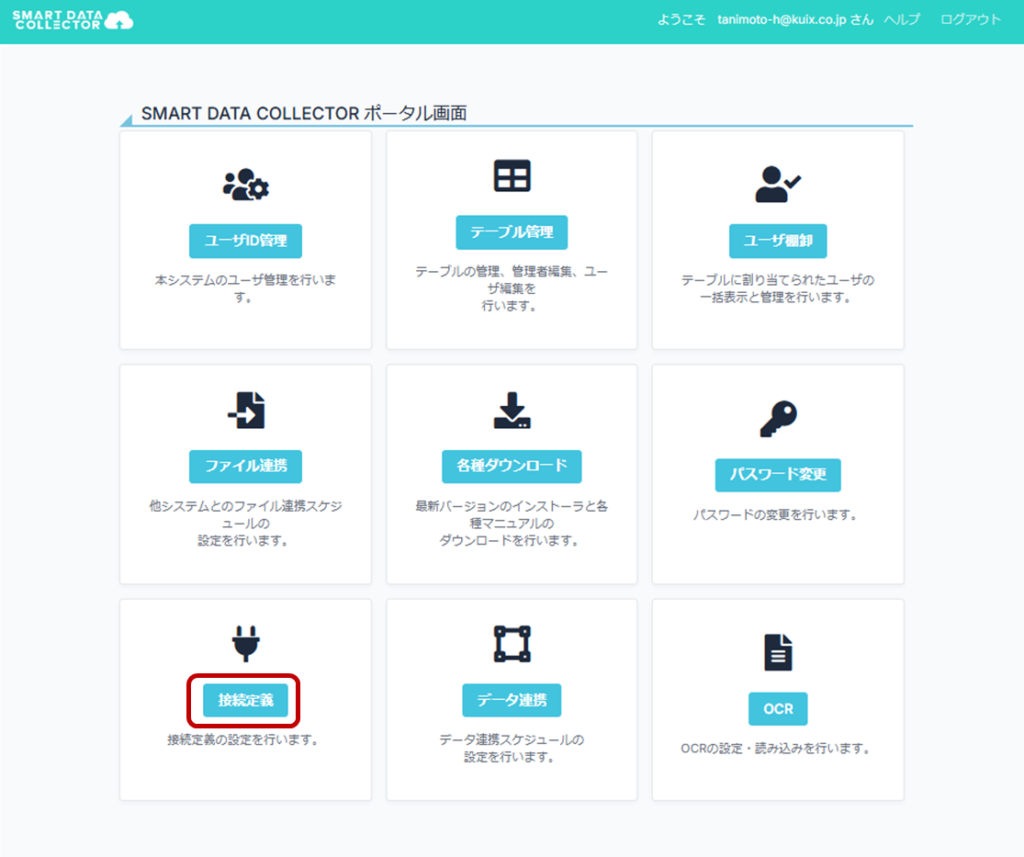This screenshot has height=857, width=1024.
Task: Launch the OCR button
Action: [778, 709]
